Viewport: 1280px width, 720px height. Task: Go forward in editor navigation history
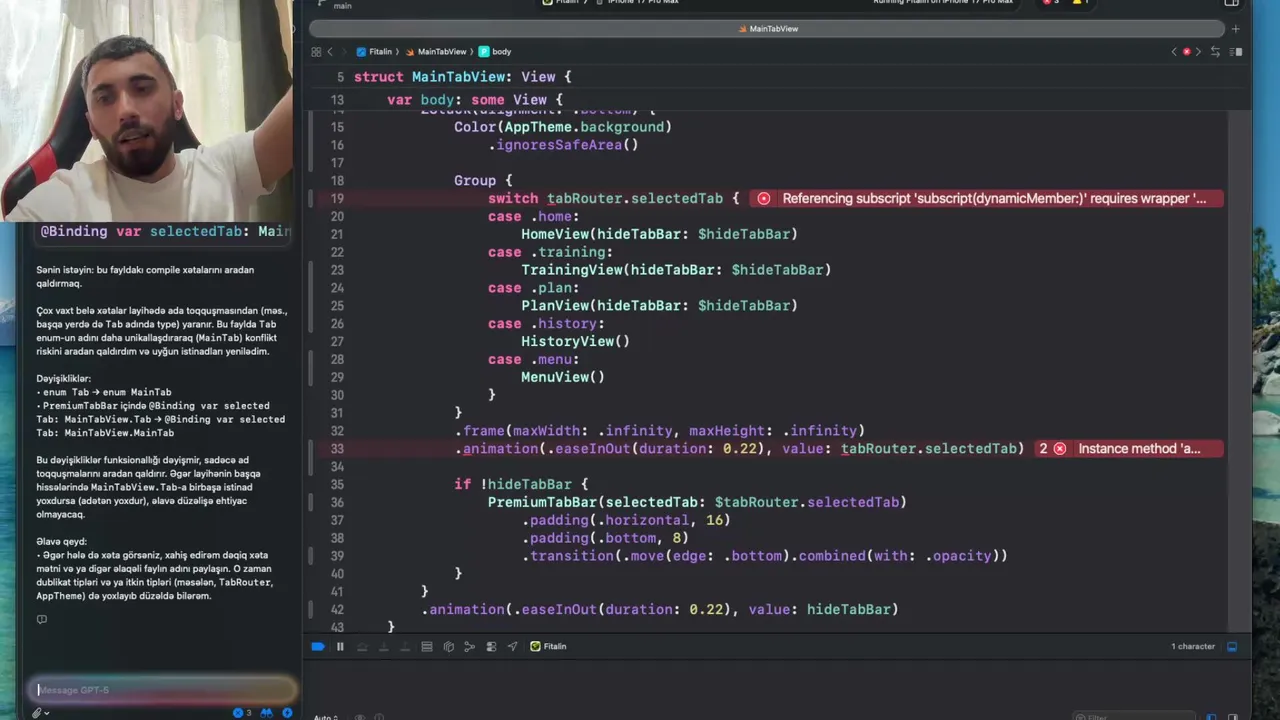pos(344,51)
